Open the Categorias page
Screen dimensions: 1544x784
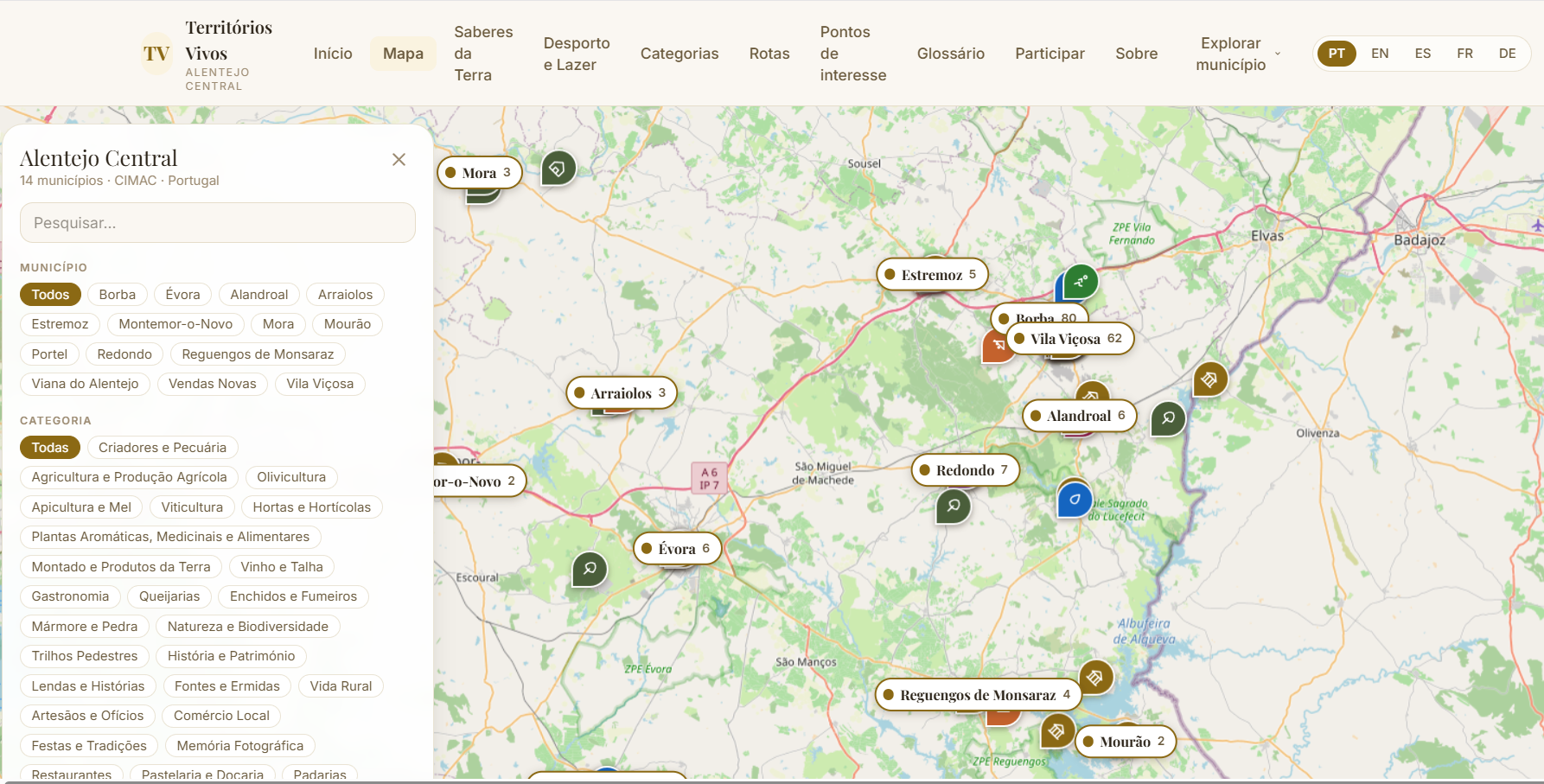(679, 54)
